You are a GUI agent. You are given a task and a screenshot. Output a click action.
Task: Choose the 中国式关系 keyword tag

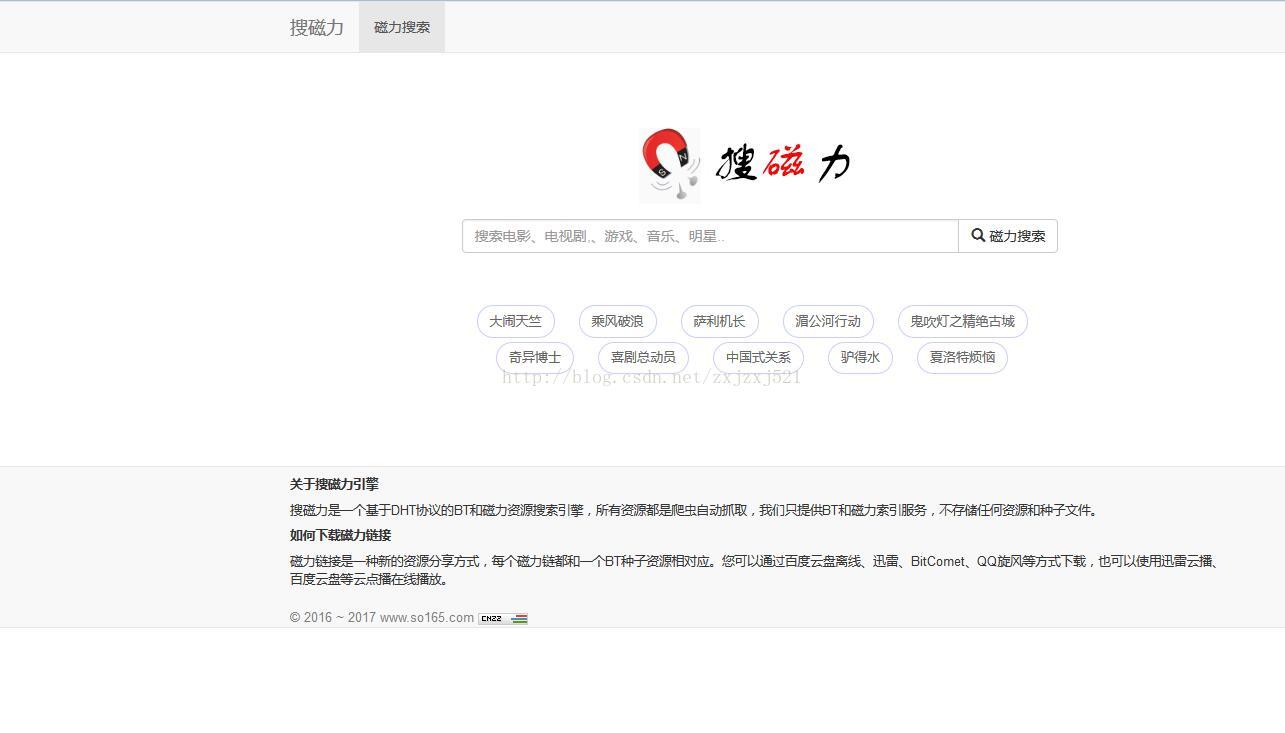click(x=758, y=357)
